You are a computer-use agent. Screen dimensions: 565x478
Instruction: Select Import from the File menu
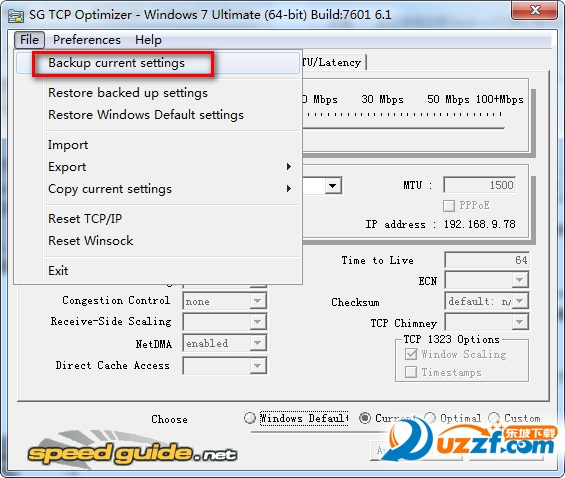157,145
